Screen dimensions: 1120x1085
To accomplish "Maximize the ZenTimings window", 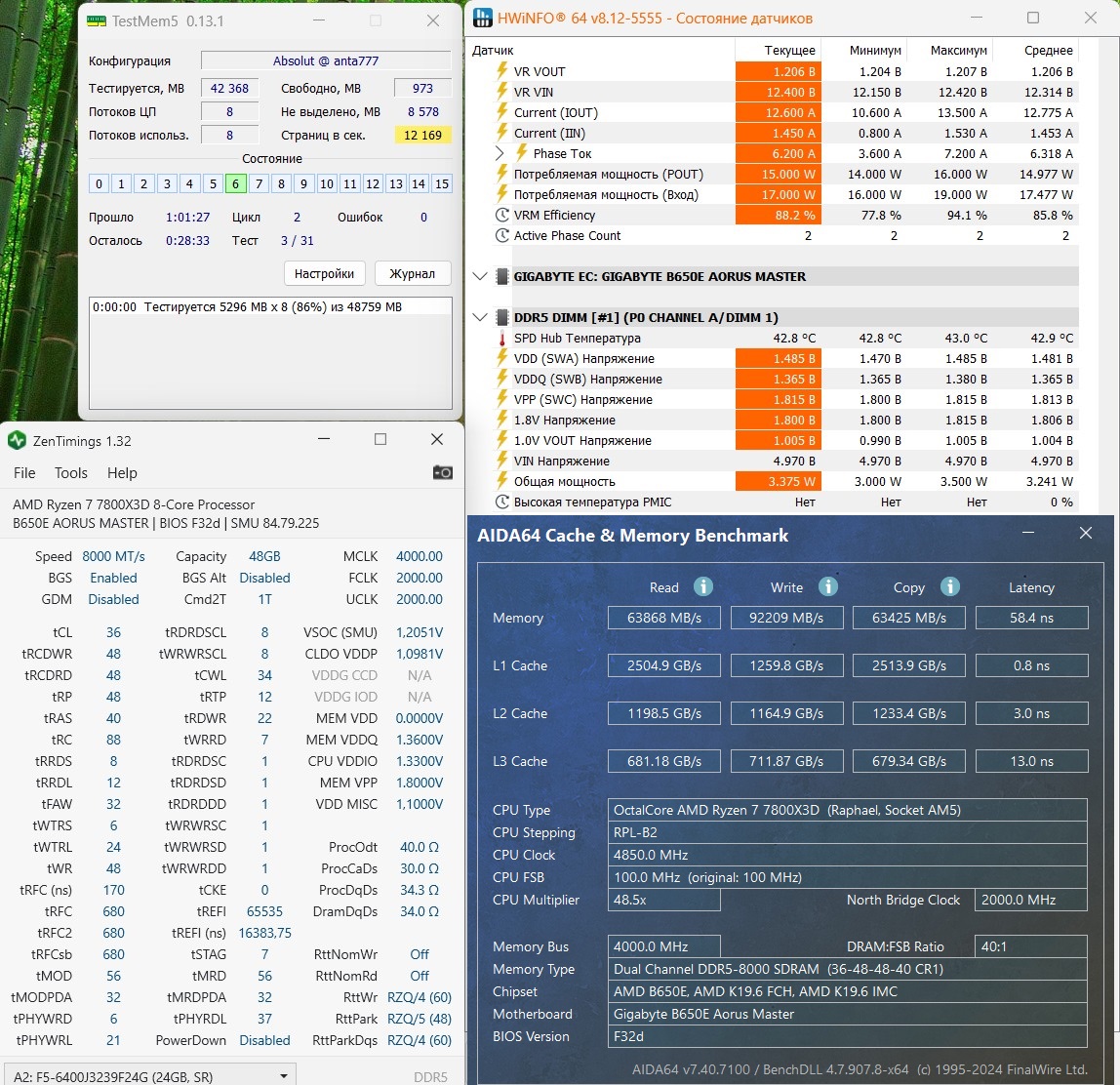I will (x=380, y=439).
